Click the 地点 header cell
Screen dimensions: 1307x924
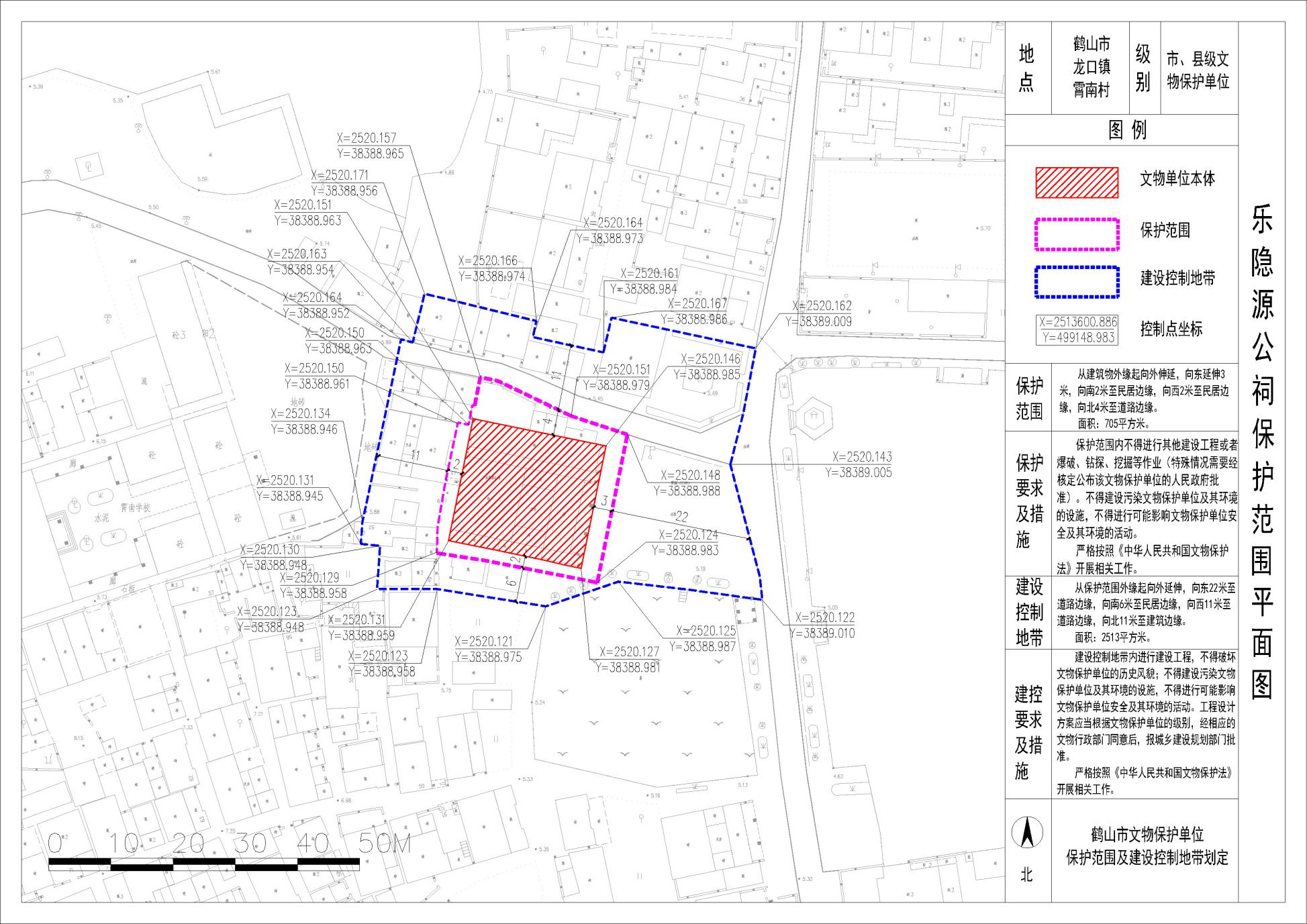pos(1026,68)
